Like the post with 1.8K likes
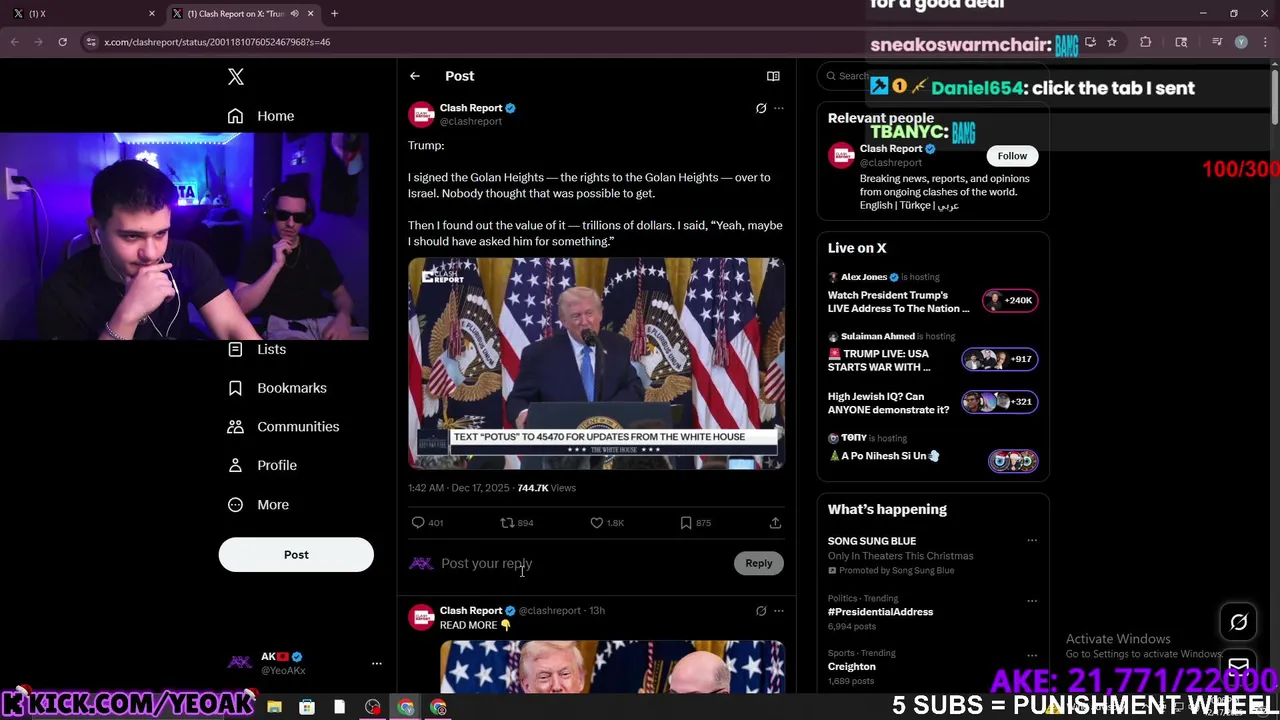This screenshot has height=720, width=1280. (x=597, y=523)
